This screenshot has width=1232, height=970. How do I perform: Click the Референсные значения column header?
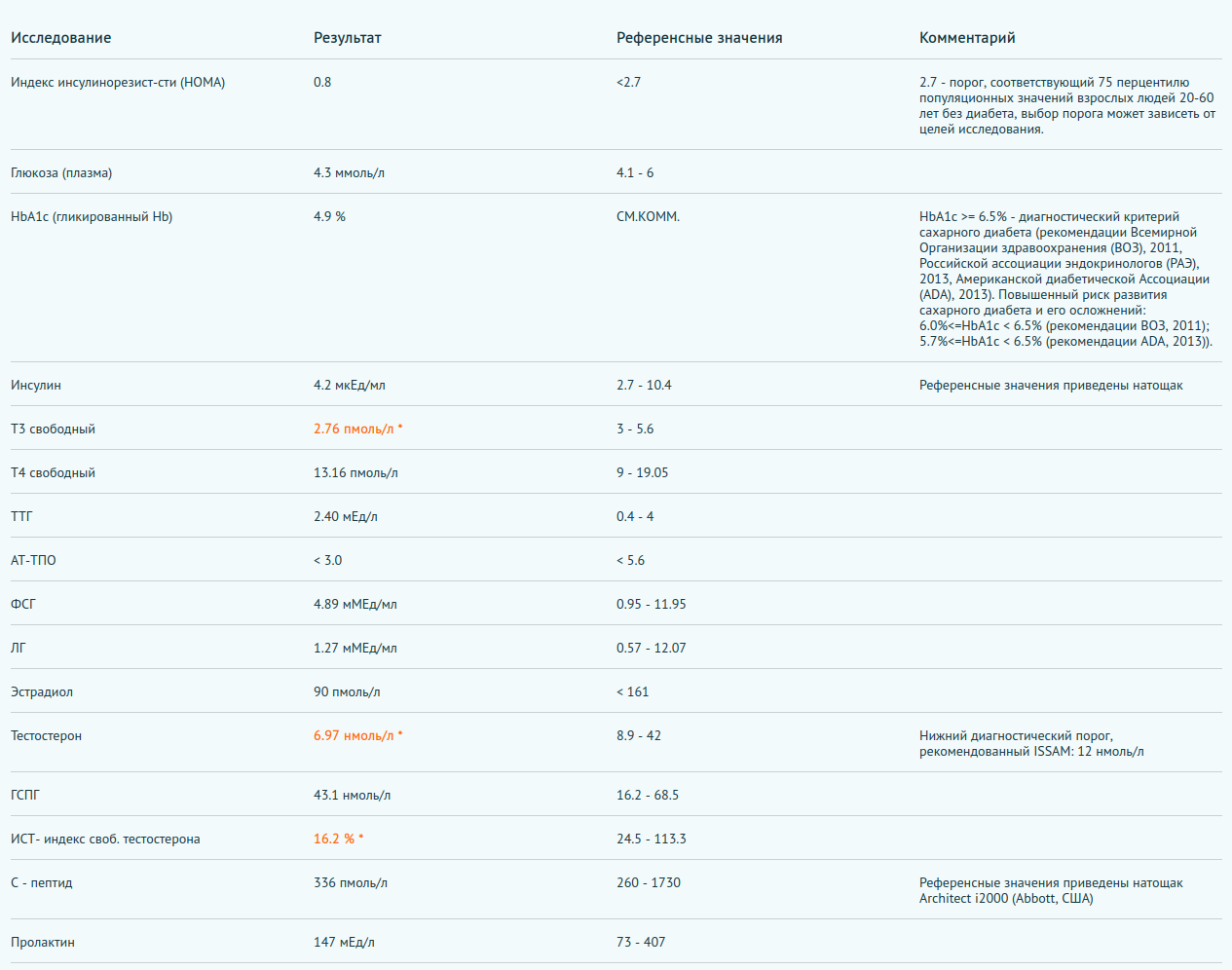tap(699, 38)
